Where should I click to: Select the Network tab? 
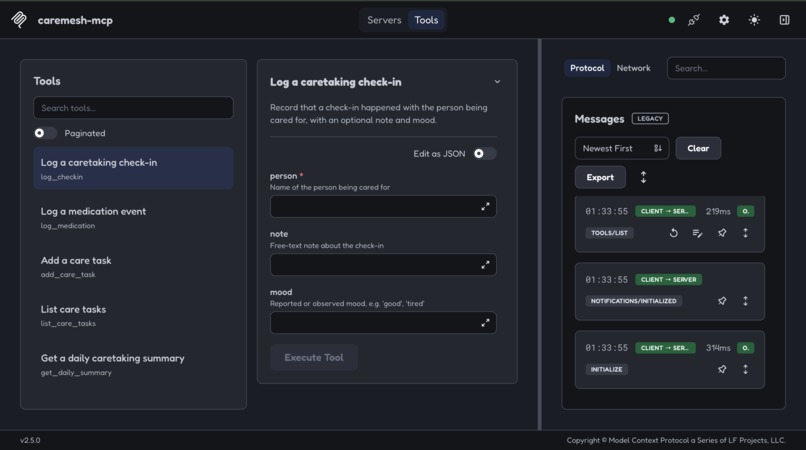coord(633,68)
